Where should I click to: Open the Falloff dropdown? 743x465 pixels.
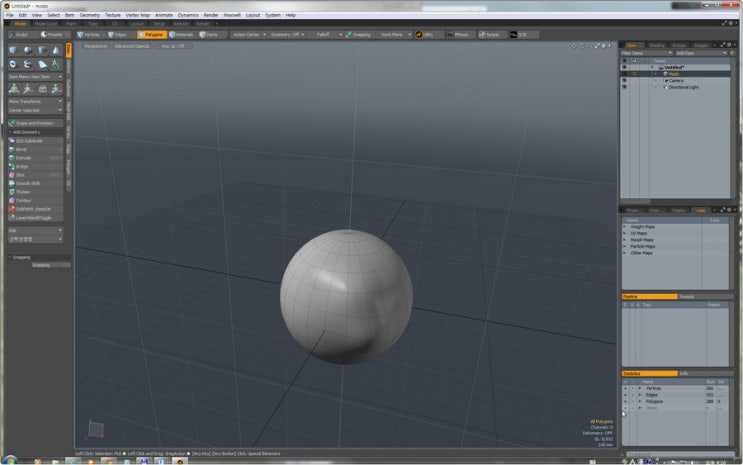[x=328, y=35]
